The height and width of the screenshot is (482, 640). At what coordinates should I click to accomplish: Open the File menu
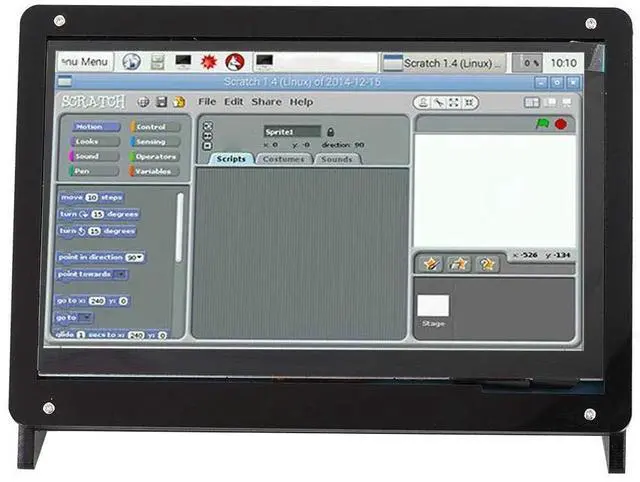tap(207, 102)
